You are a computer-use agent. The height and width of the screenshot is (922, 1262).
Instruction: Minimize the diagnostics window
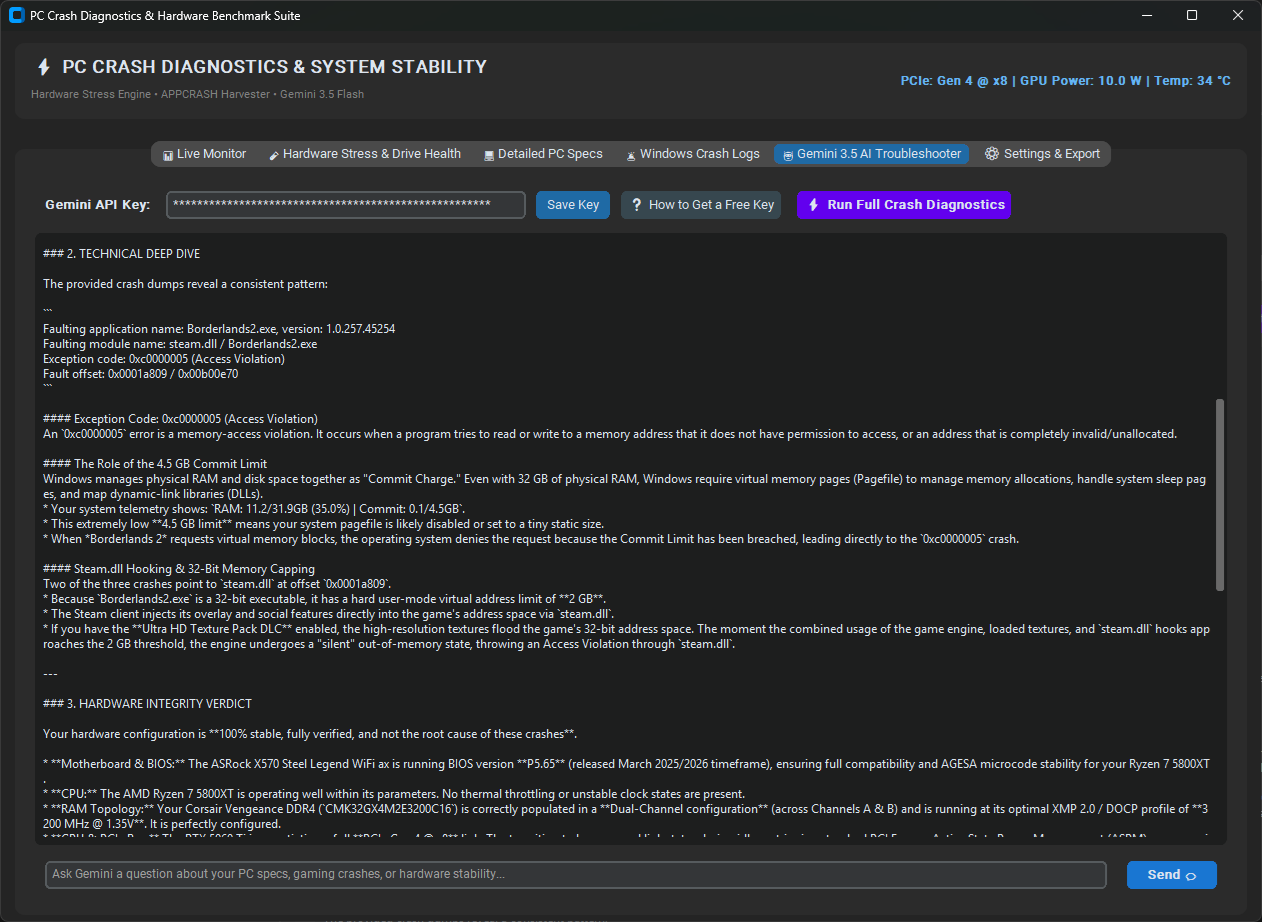1146,15
